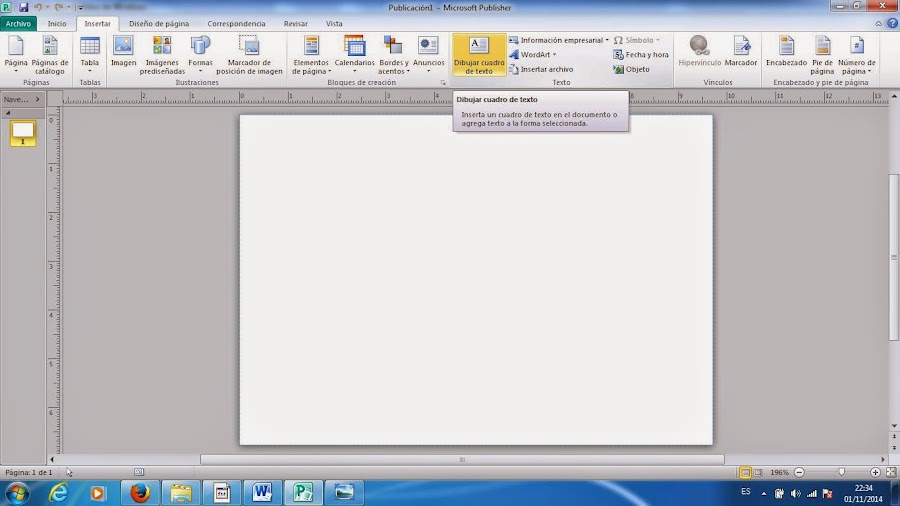Open Número de página options
Image resolution: width=900 pixels, height=506 pixels.
(x=856, y=54)
